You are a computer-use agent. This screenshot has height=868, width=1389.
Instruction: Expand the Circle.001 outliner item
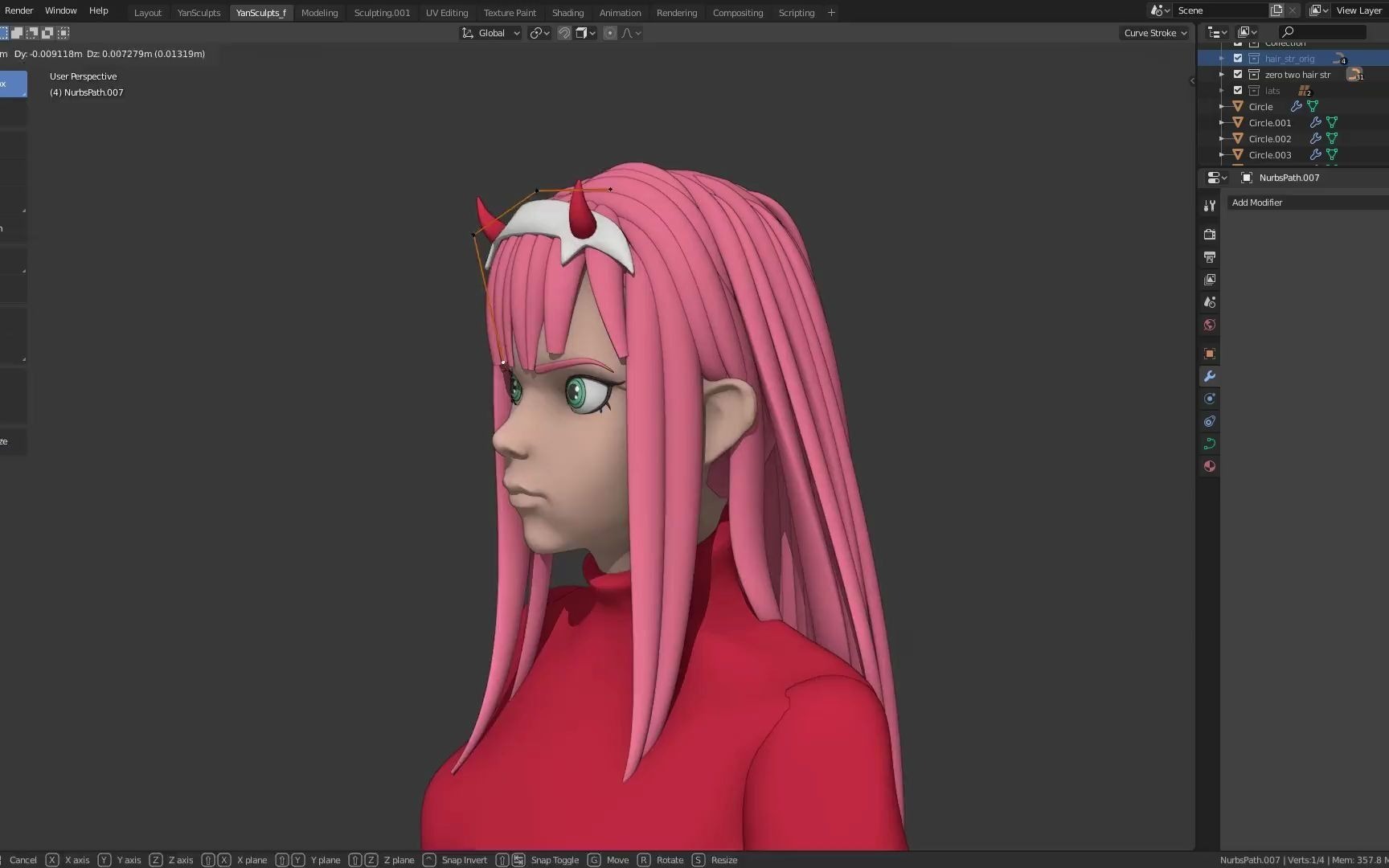pos(1223,122)
